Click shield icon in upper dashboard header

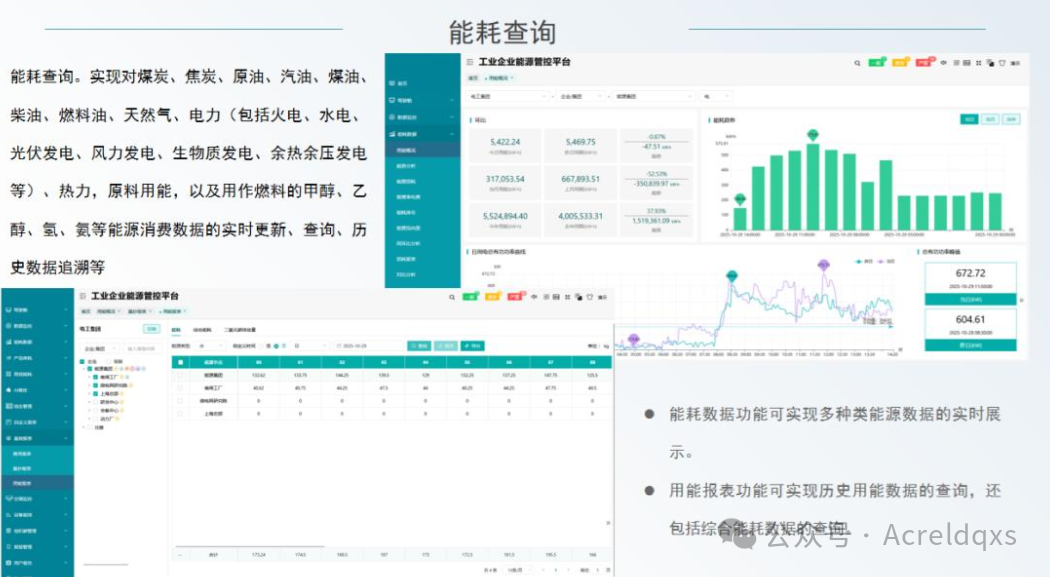click(1002, 63)
